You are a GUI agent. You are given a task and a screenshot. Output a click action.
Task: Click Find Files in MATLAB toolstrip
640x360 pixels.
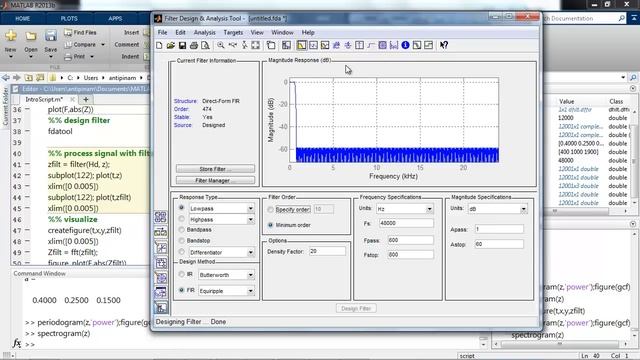(x=81, y=32)
